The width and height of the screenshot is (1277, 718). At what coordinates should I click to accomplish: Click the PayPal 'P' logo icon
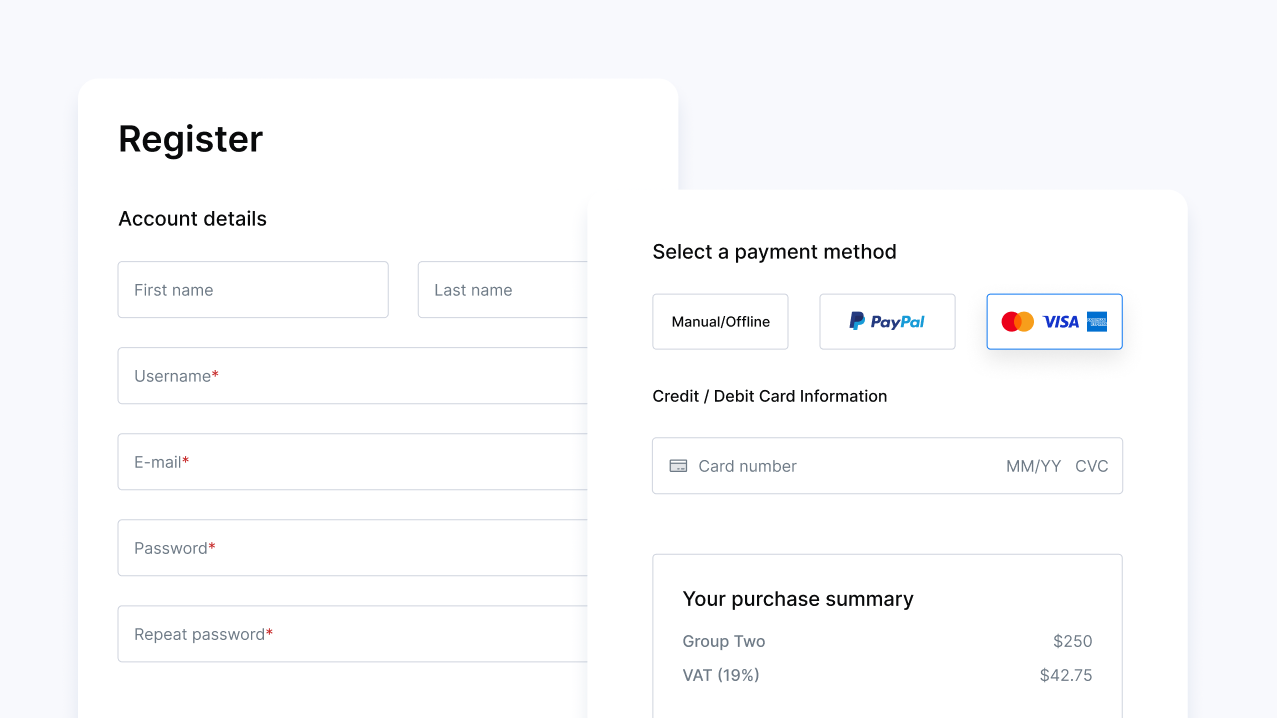[857, 321]
